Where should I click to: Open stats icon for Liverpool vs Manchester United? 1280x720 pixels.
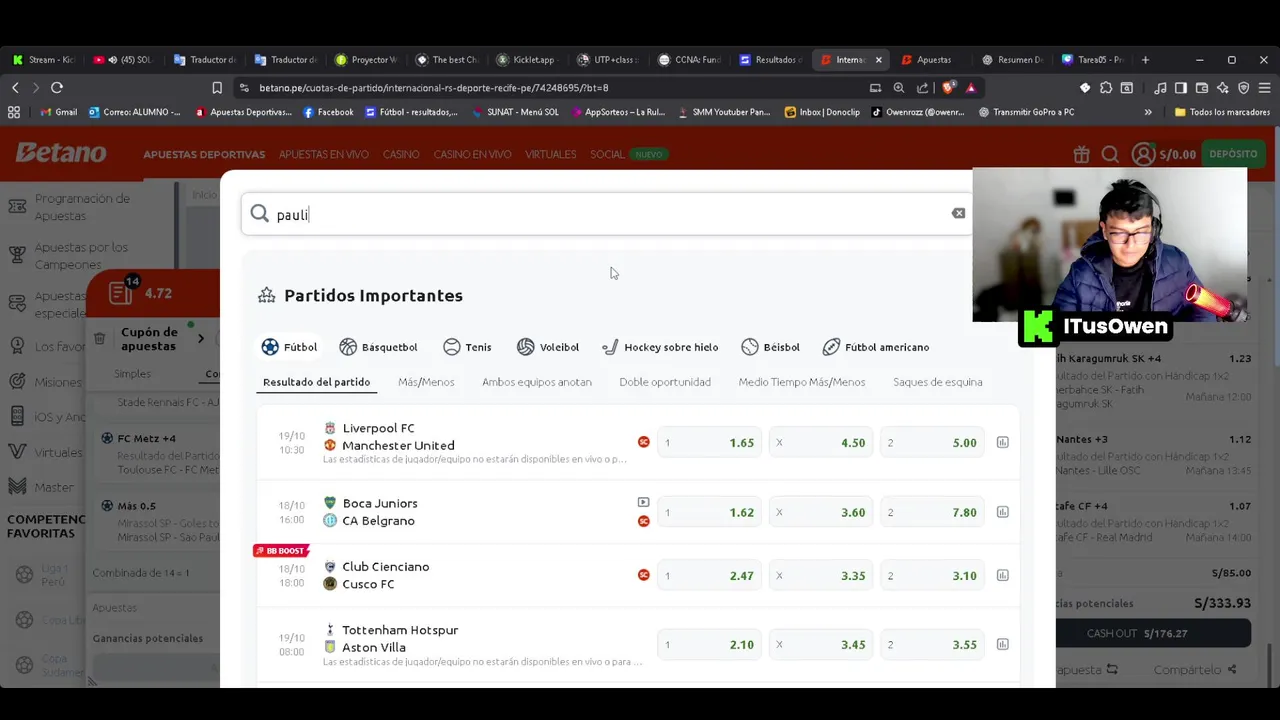(1002, 442)
